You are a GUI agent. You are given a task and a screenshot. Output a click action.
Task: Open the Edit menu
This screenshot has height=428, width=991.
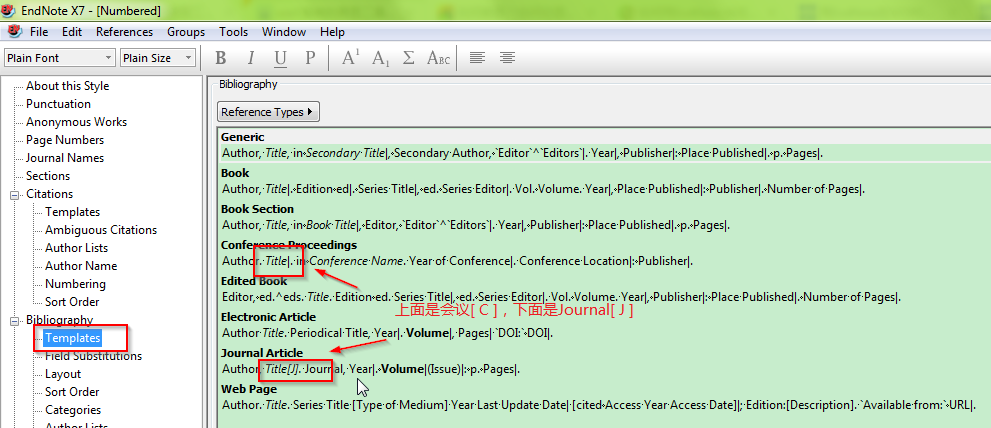[72, 32]
